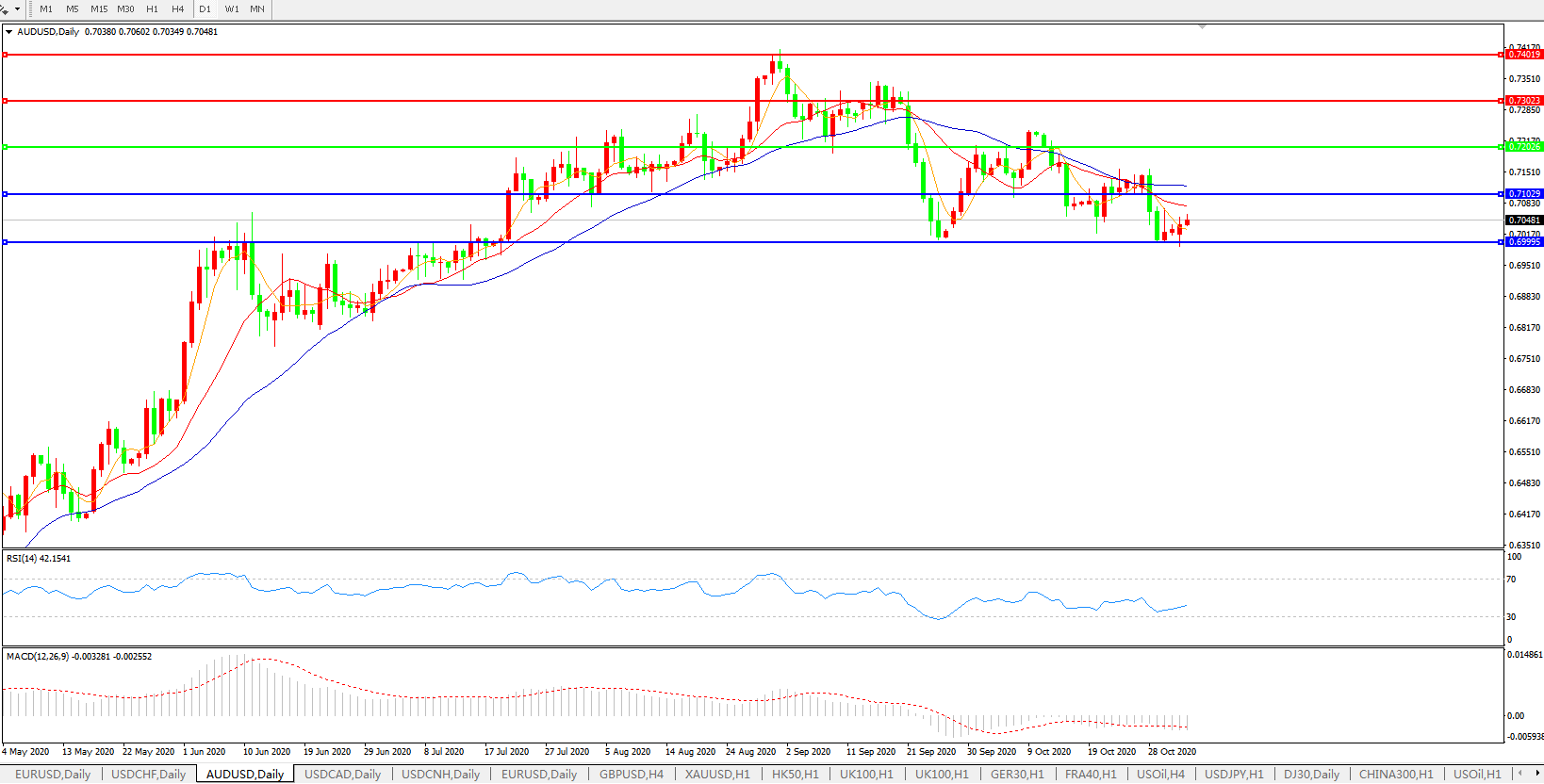Click the shapes tool icon in top-left toolbar

5,8
